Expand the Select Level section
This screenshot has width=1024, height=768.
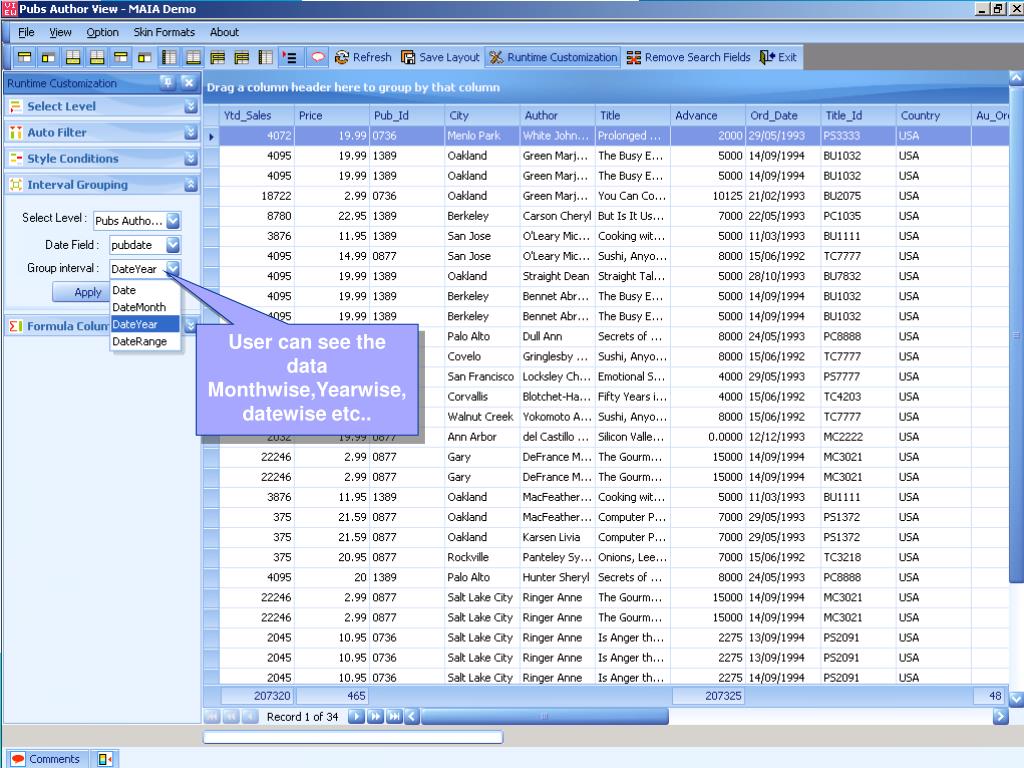[x=190, y=106]
